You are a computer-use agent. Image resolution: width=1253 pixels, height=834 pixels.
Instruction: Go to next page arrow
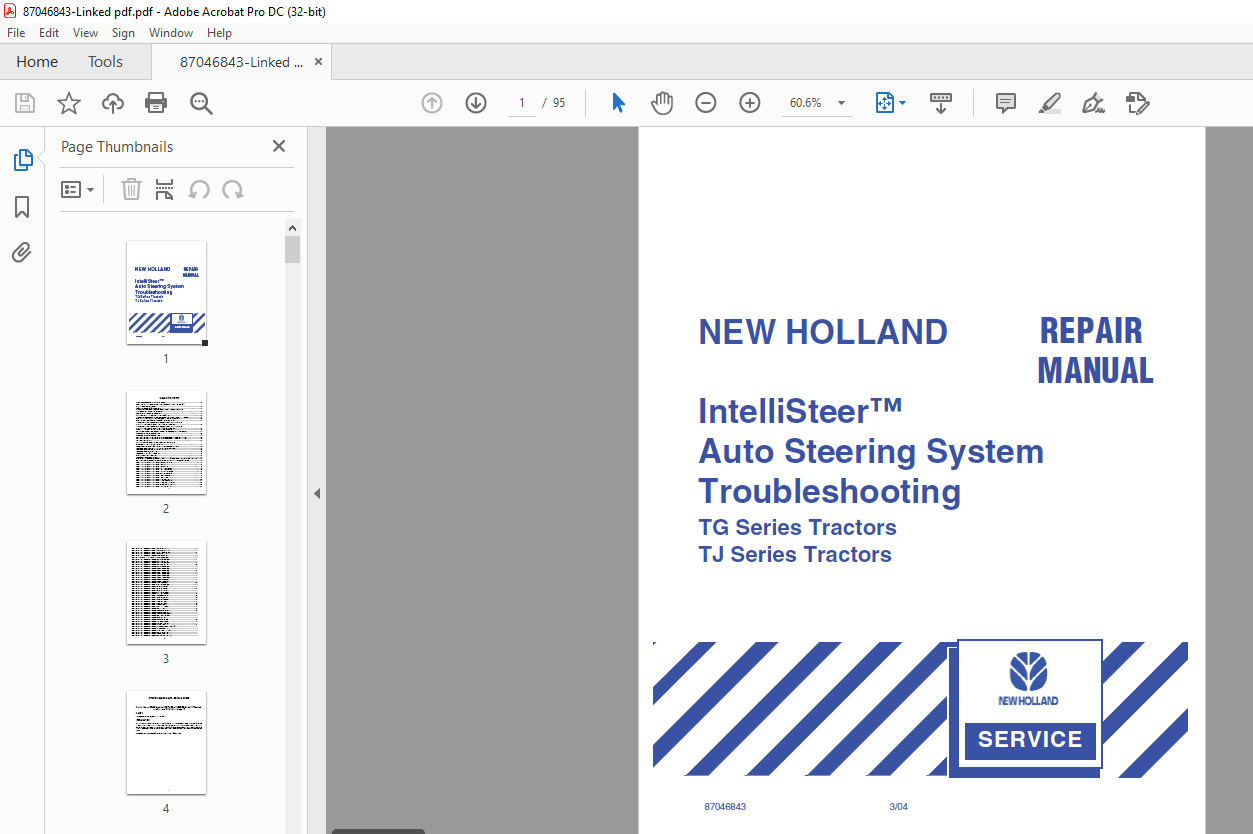tap(476, 103)
